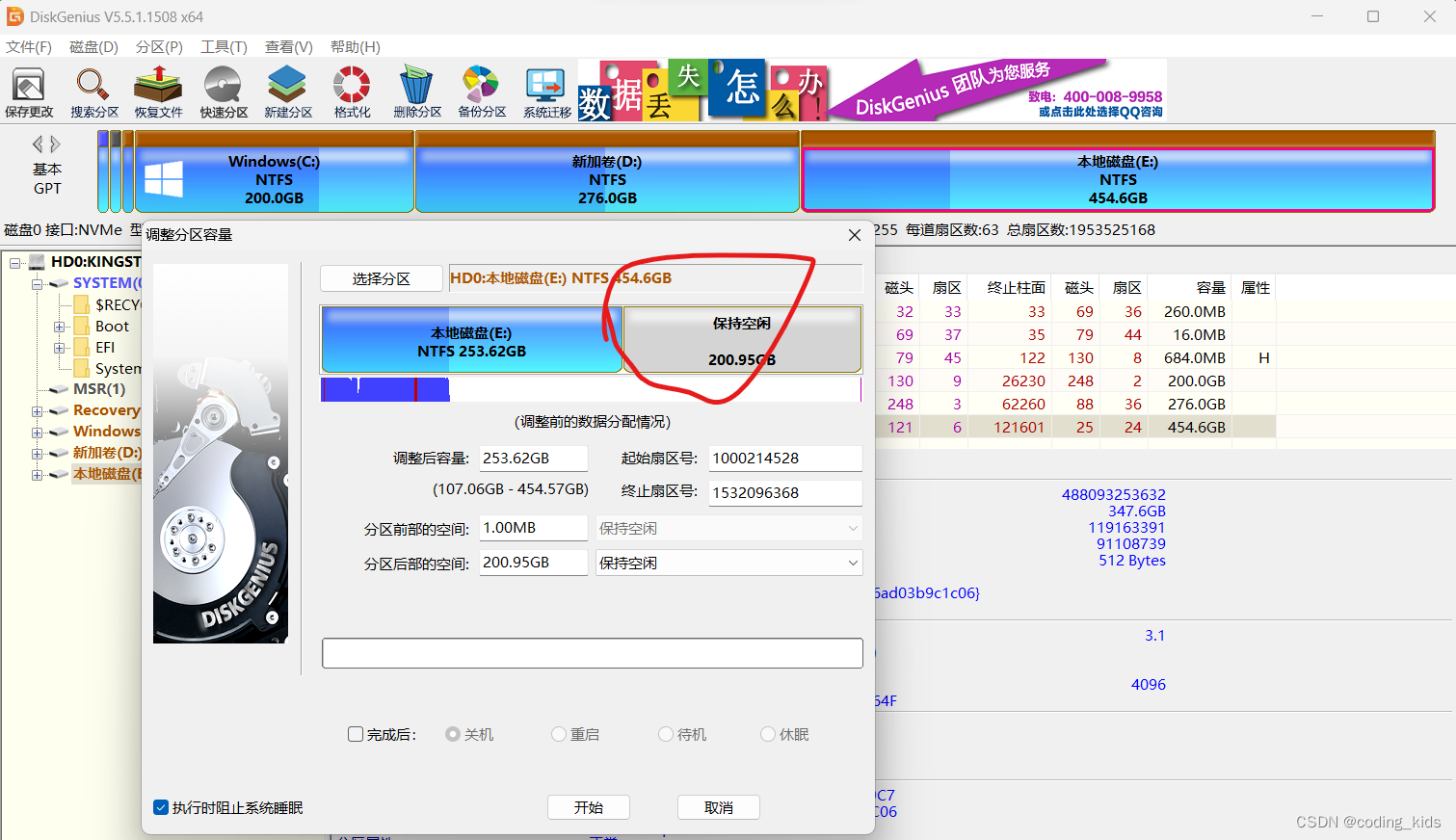This screenshot has width=1456, height=840.
Task: Expand the Recovery partition node
Action: tap(38, 410)
